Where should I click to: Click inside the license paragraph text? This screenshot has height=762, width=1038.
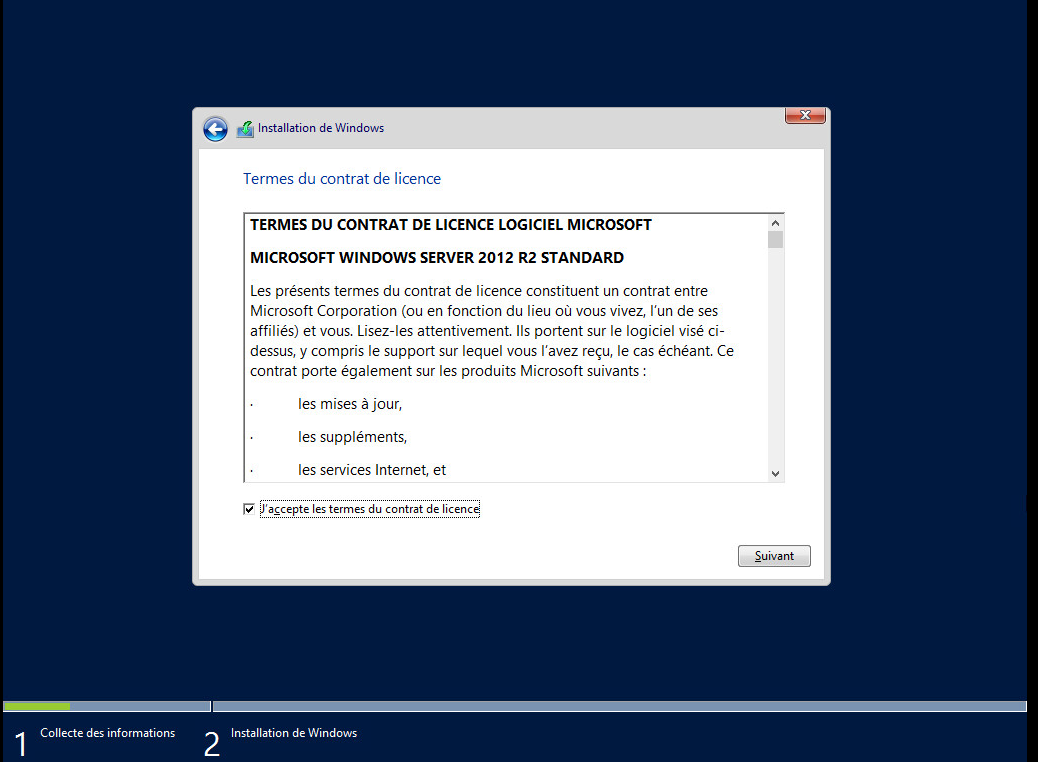[x=492, y=331]
